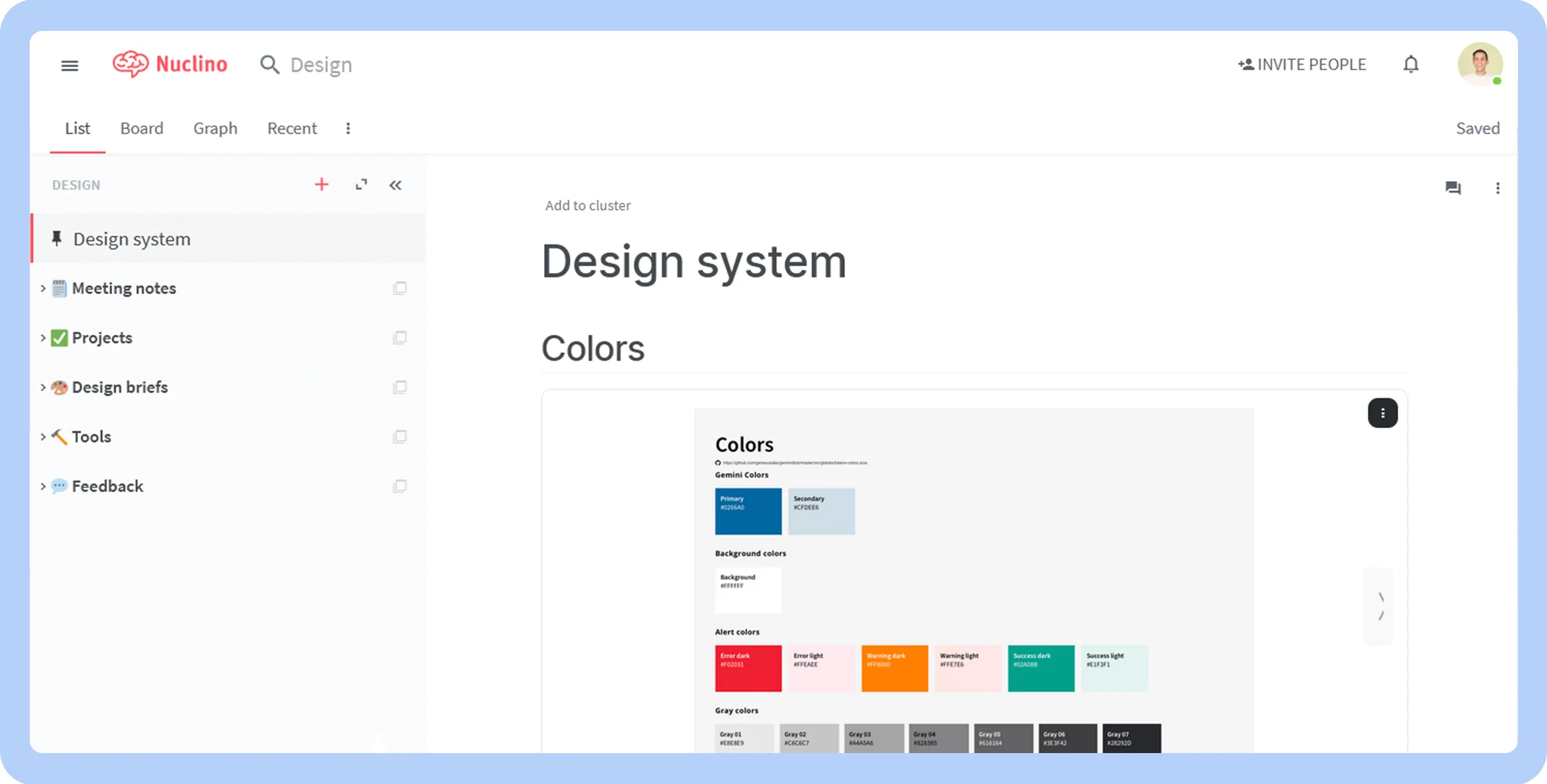Open comments with the chat bubble icon
Screen dimensions: 1547x784
1453,187
